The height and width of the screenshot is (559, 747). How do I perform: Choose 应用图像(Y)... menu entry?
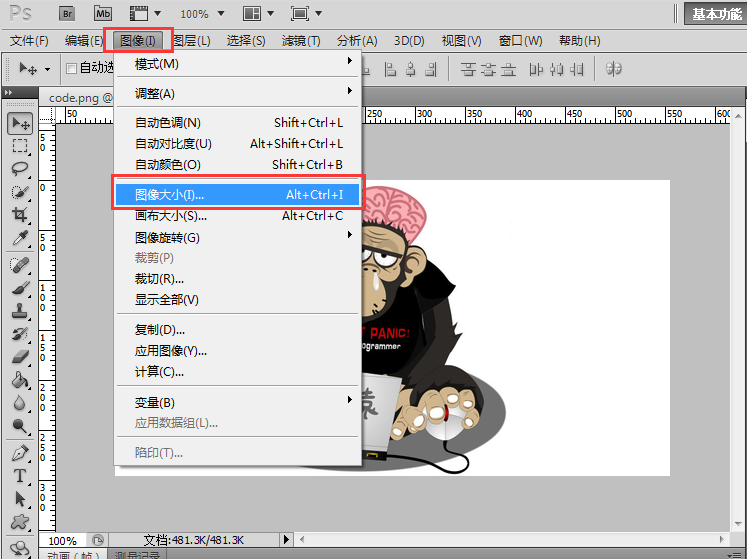(237, 351)
